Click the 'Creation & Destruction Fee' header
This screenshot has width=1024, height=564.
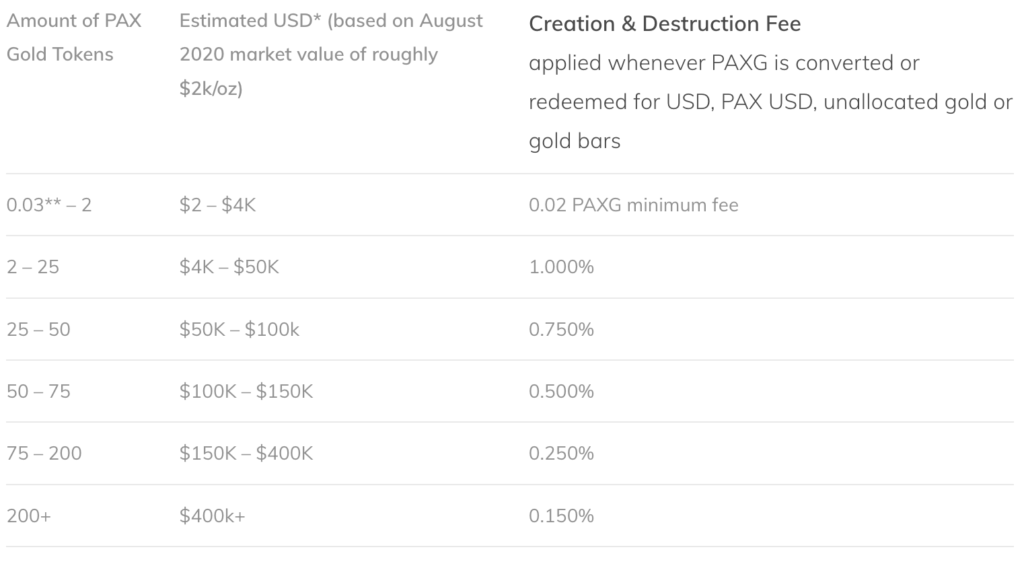pyautogui.click(x=664, y=22)
